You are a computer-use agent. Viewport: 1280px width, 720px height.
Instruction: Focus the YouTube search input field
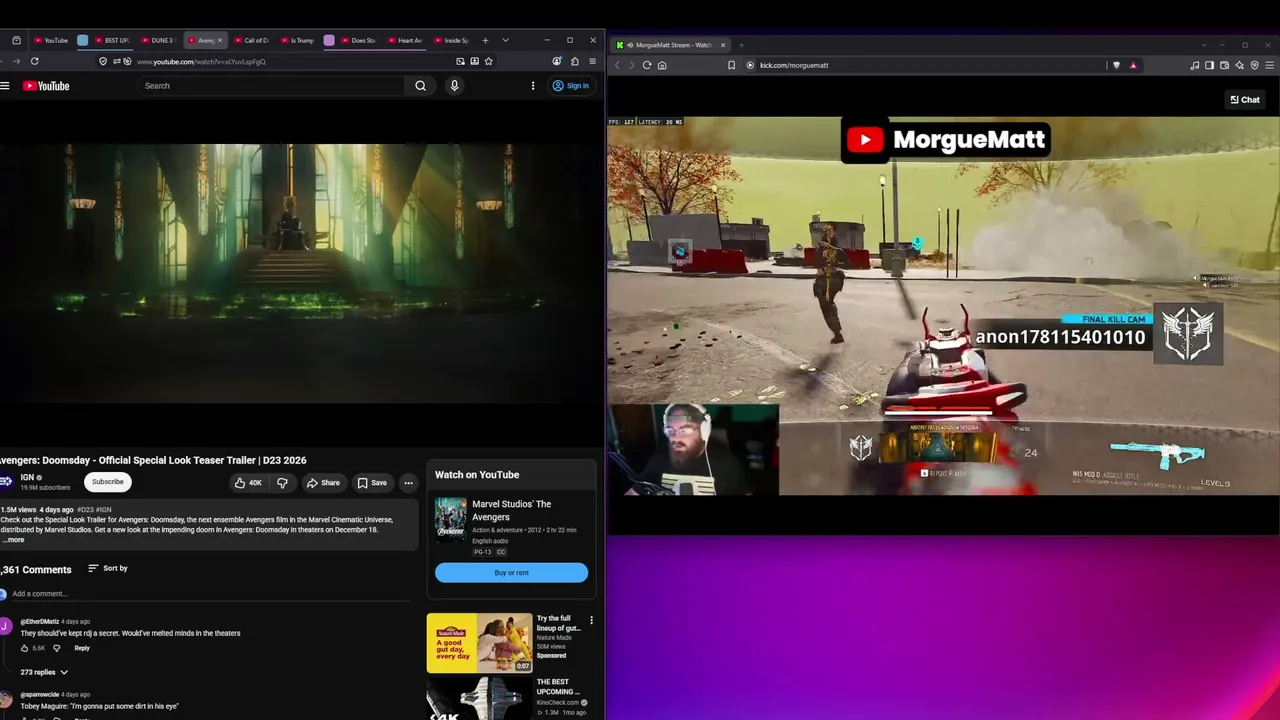click(x=272, y=86)
